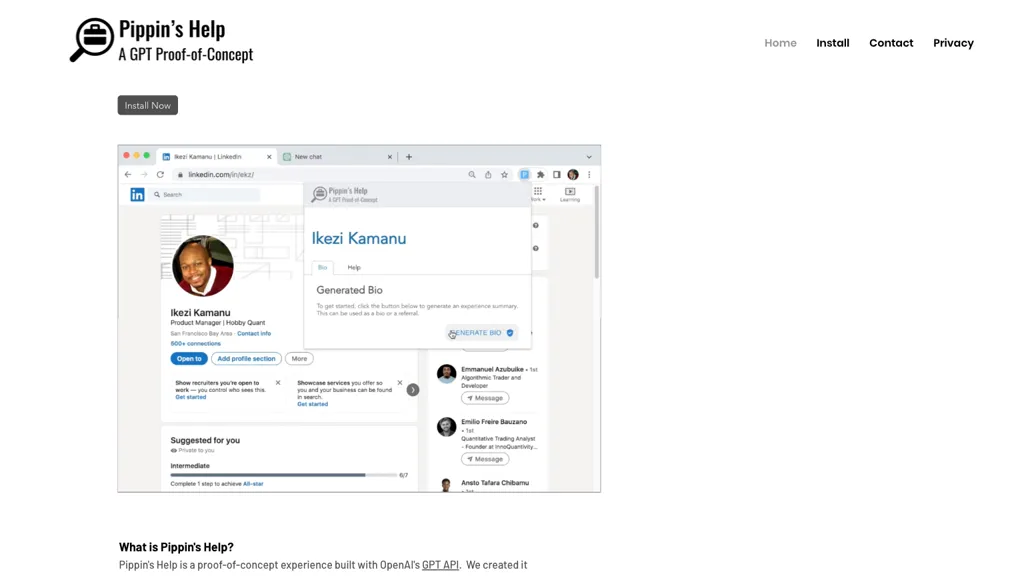
Task: Click the browser forward arrow
Action: pyautogui.click(x=144, y=174)
